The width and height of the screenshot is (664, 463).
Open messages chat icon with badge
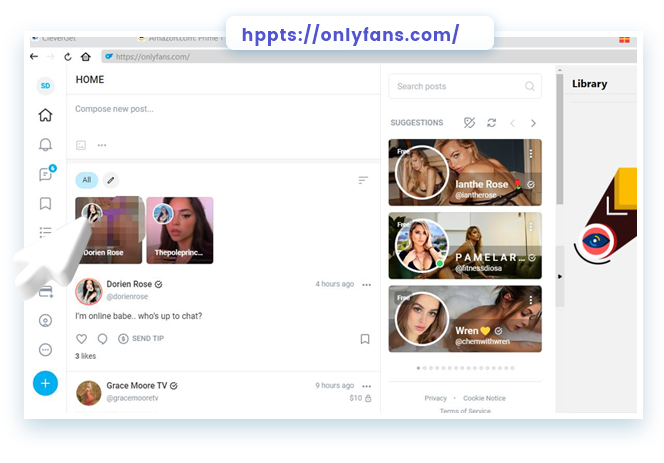point(46,173)
